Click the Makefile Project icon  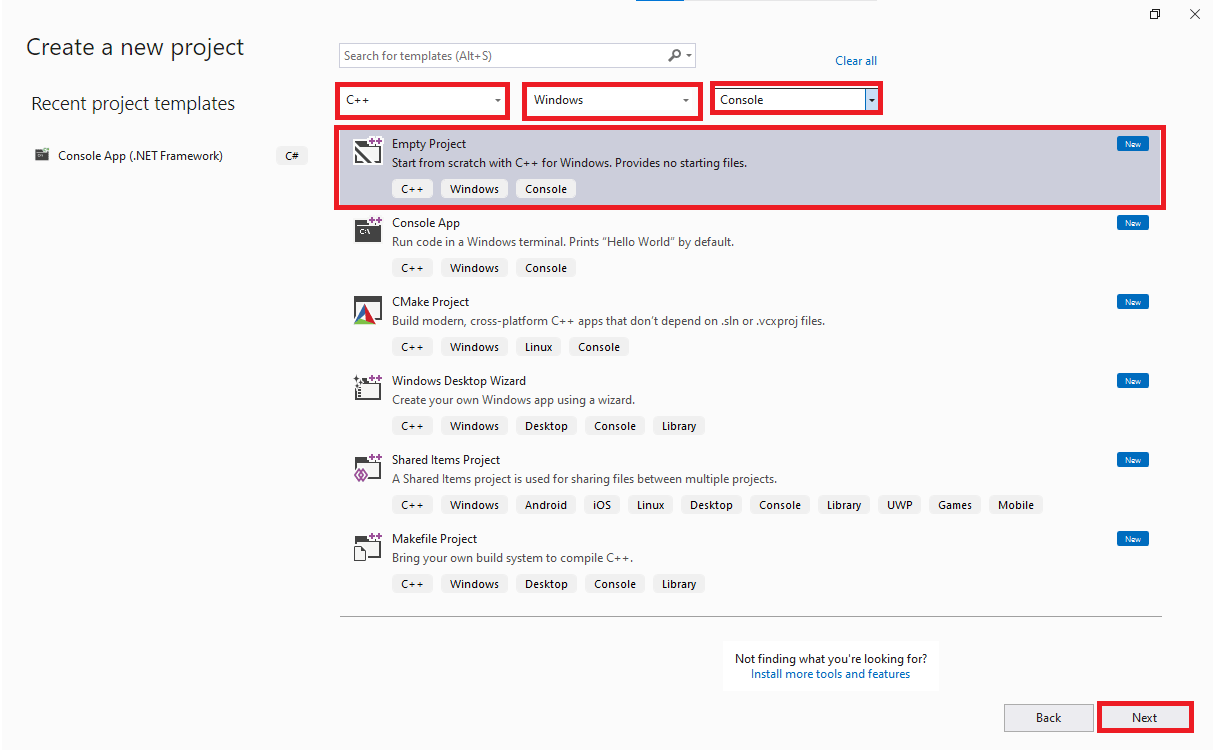[368, 546]
